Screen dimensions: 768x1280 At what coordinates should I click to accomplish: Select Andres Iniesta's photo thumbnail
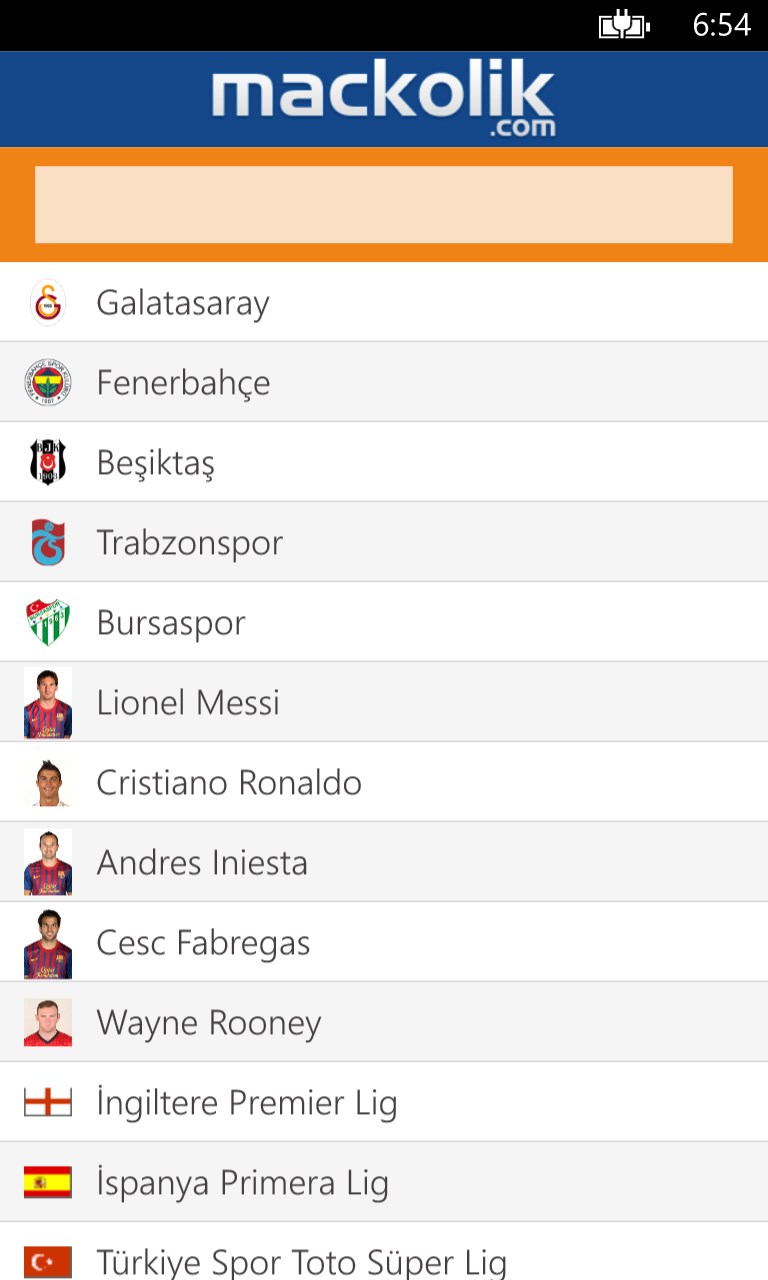[x=48, y=863]
